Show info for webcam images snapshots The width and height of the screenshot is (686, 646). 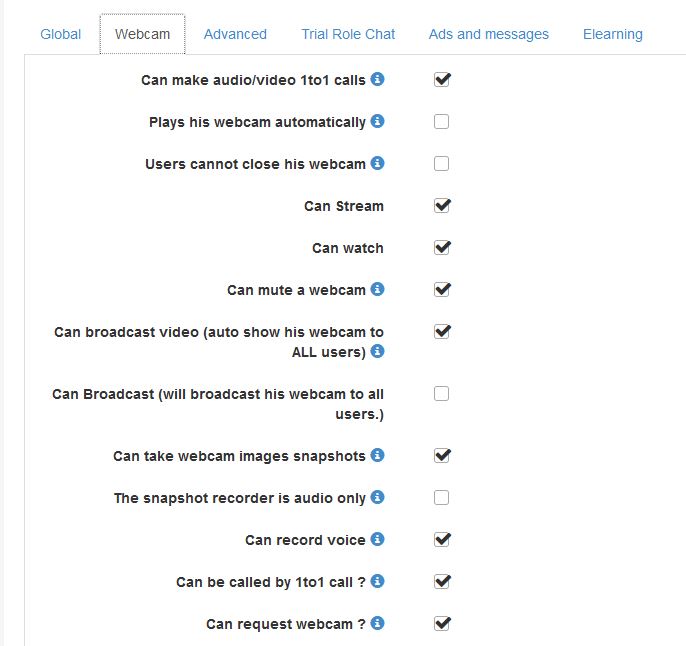point(377,455)
